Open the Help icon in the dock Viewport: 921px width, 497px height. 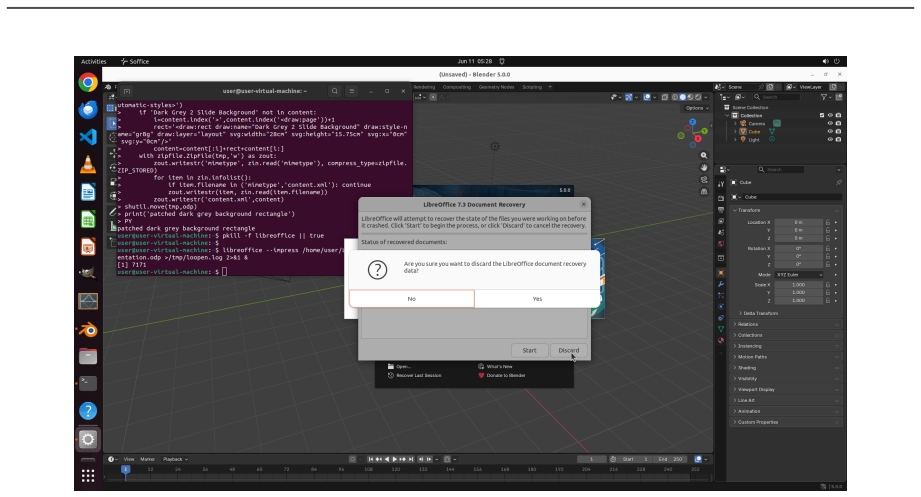(x=88, y=411)
